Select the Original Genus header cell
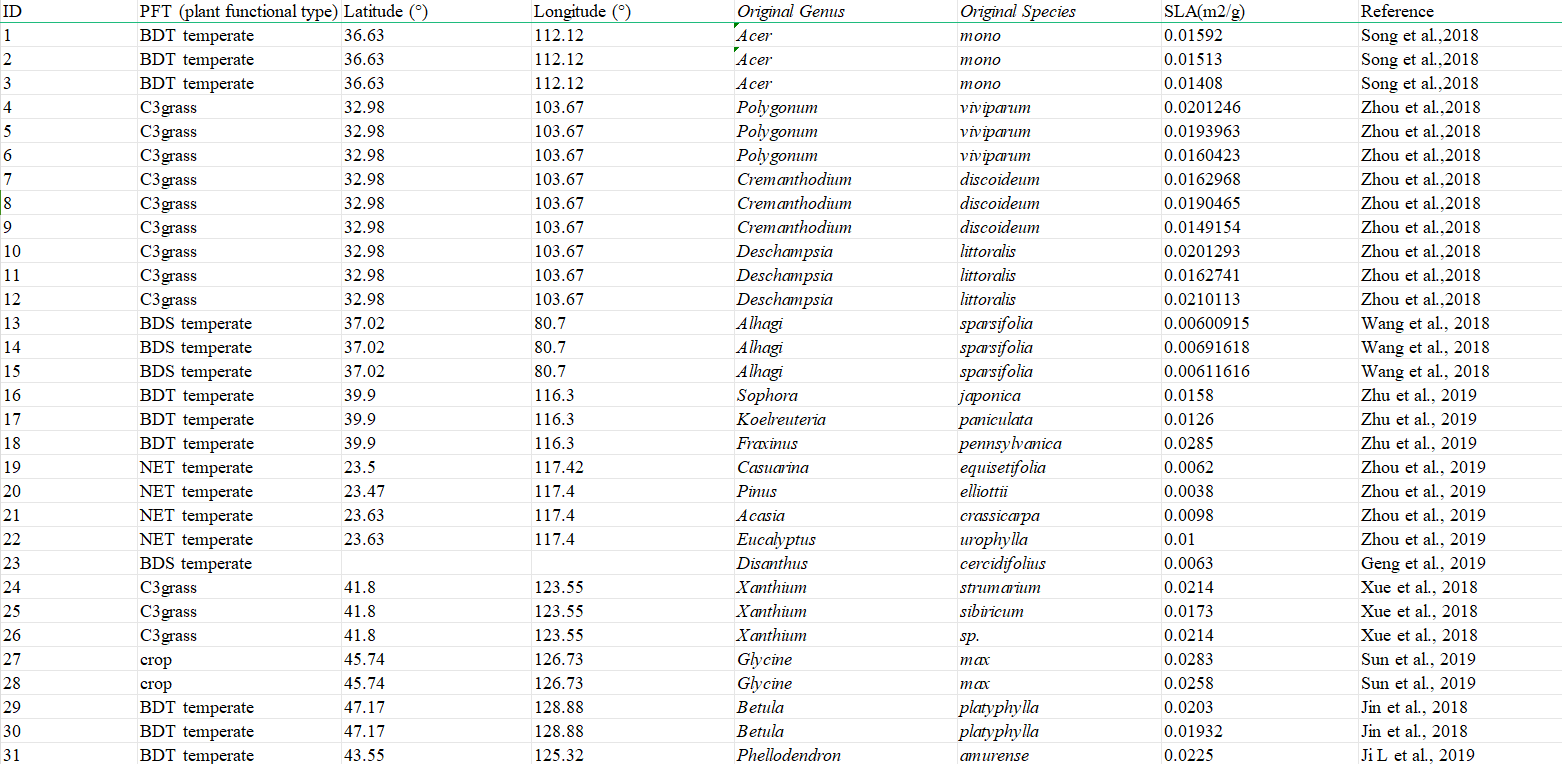1562x764 pixels. pyautogui.click(x=790, y=12)
